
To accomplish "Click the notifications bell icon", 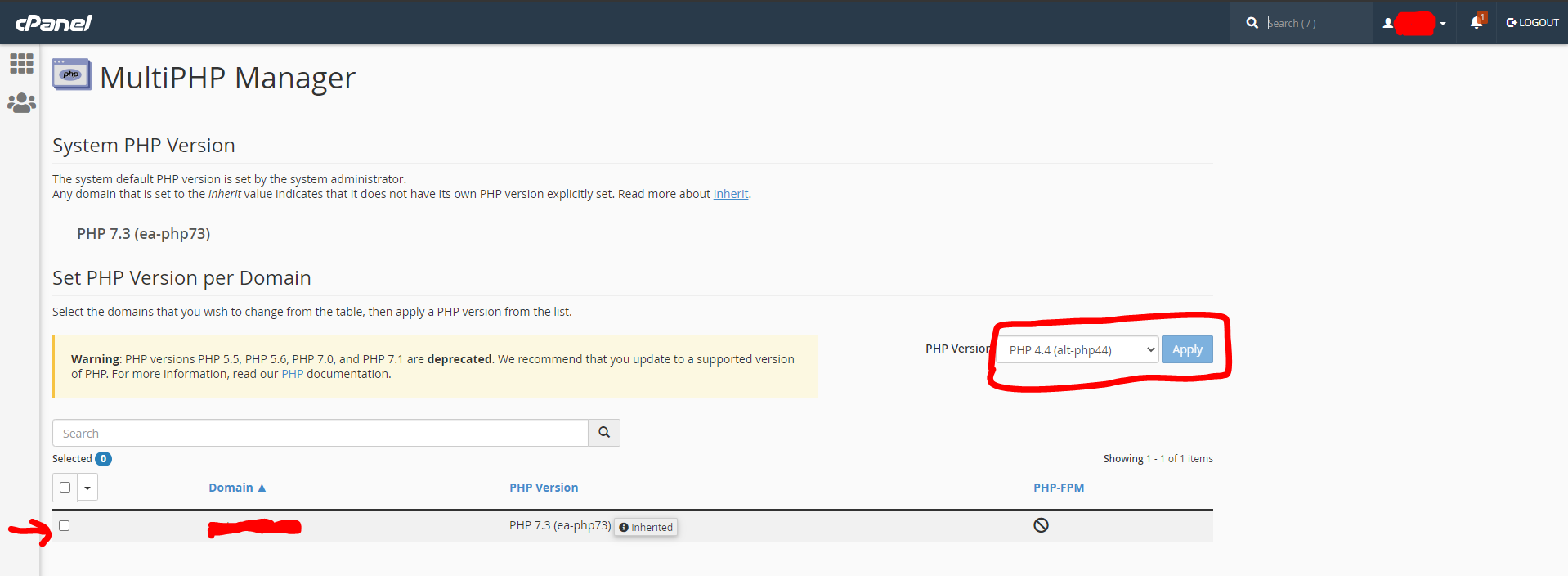I will (x=1476, y=23).
